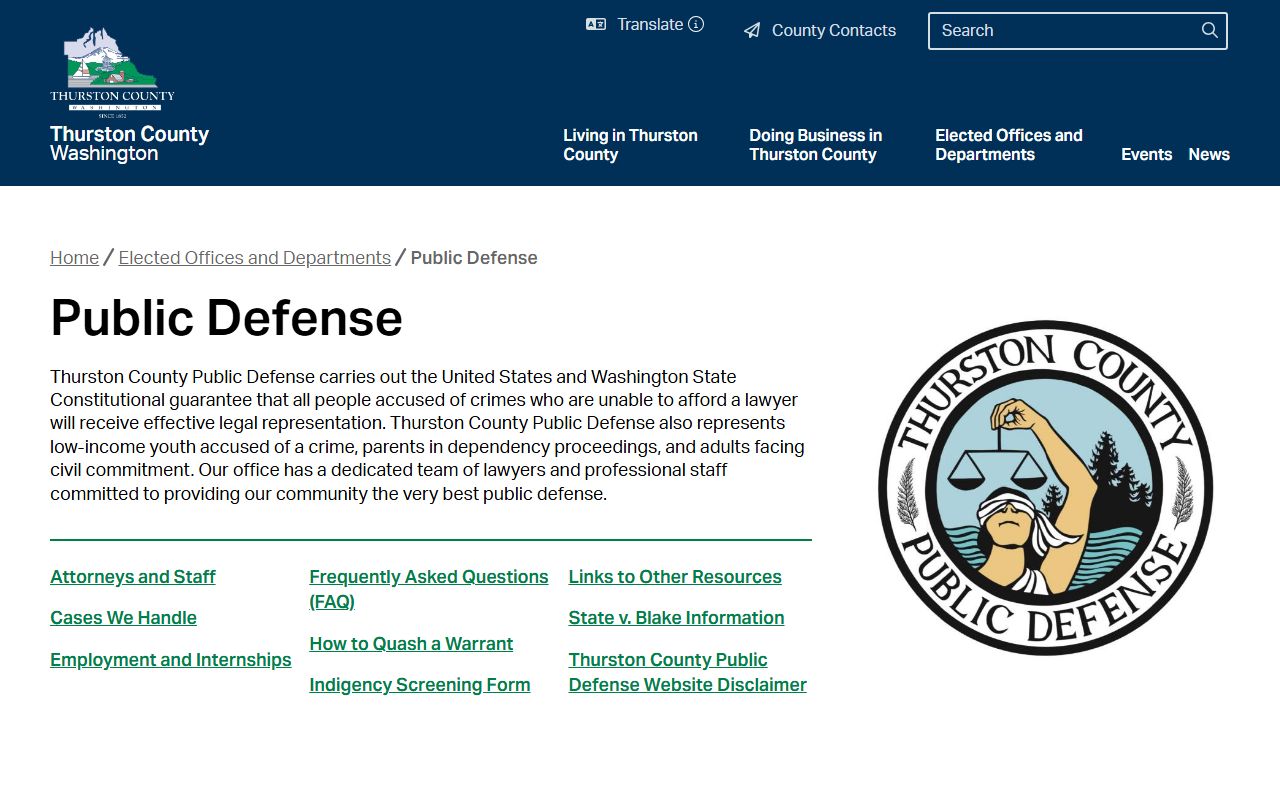The width and height of the screenshot is (1280, 800).
Task: Open Doing Business in Thurston County menu
Action: (x=816, y=145)
